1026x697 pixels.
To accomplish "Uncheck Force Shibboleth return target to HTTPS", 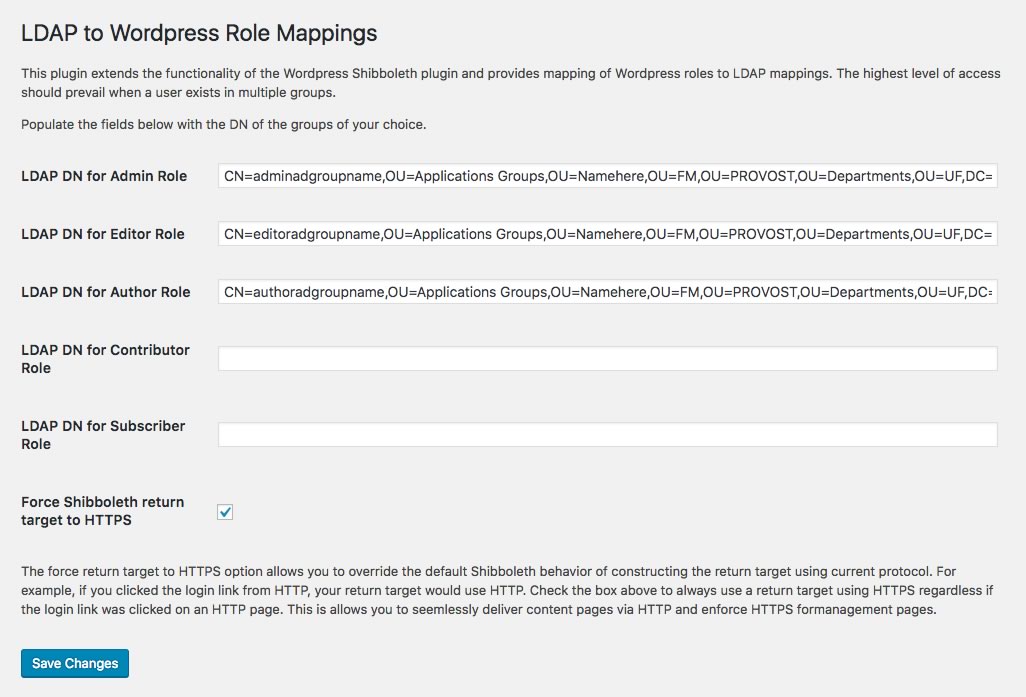I will tap(225, 512).
